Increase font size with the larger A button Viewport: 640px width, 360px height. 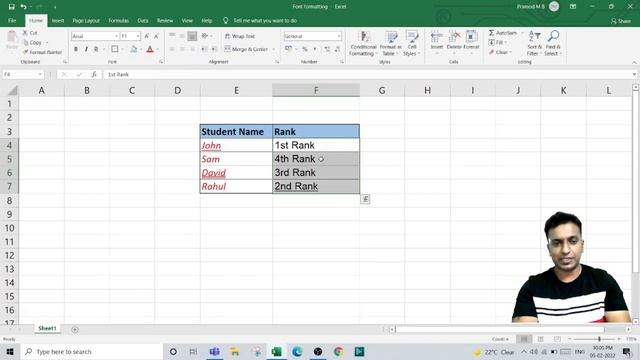[147, 36]
